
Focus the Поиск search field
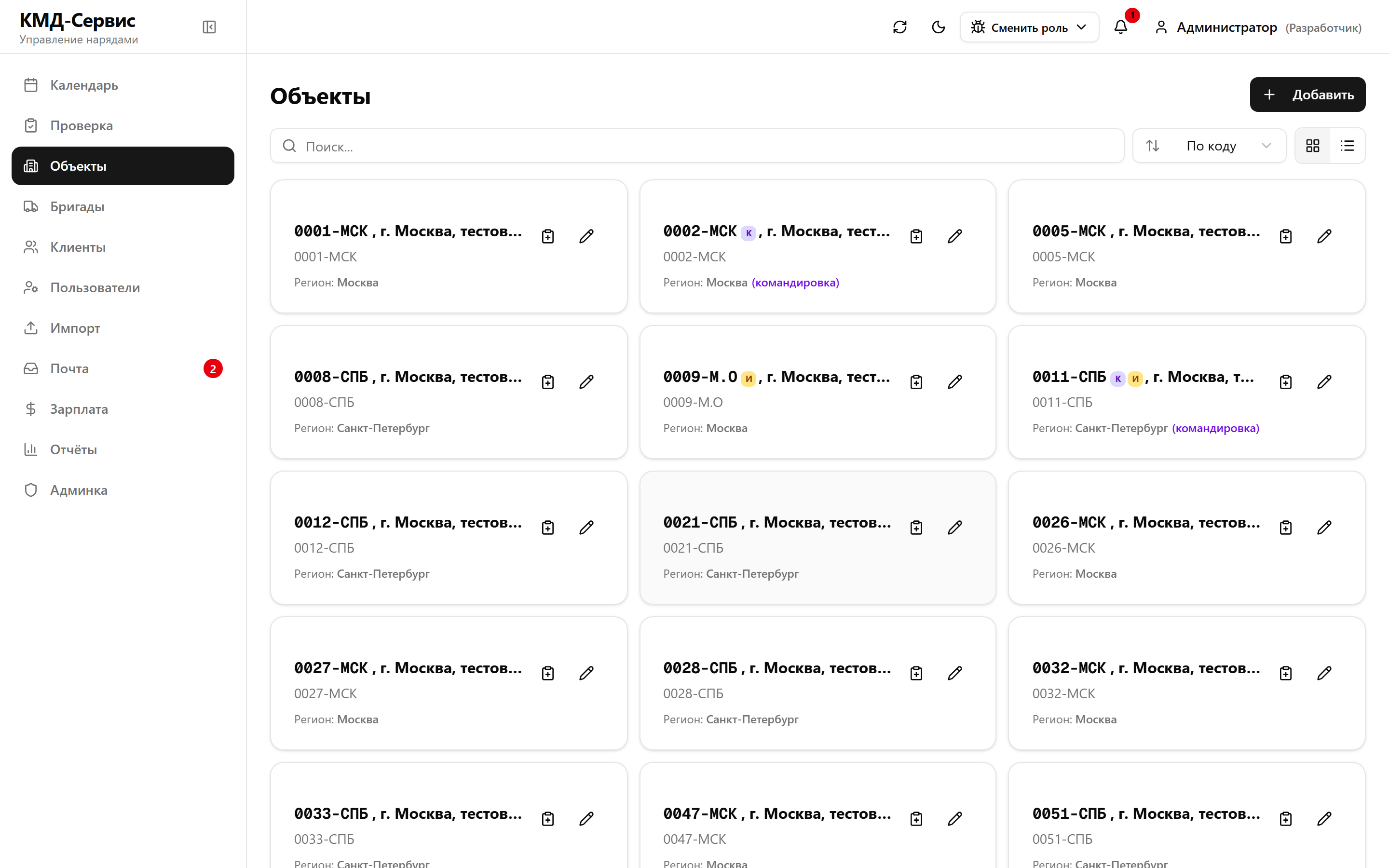(x=696, y=146)
